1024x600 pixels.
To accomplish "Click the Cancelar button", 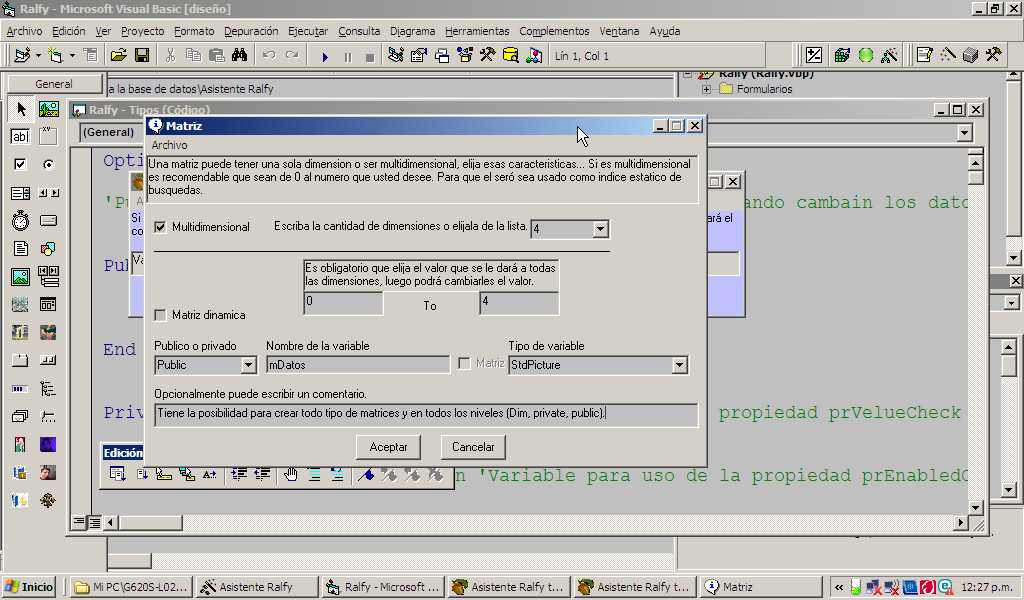I will click(473, 447).
